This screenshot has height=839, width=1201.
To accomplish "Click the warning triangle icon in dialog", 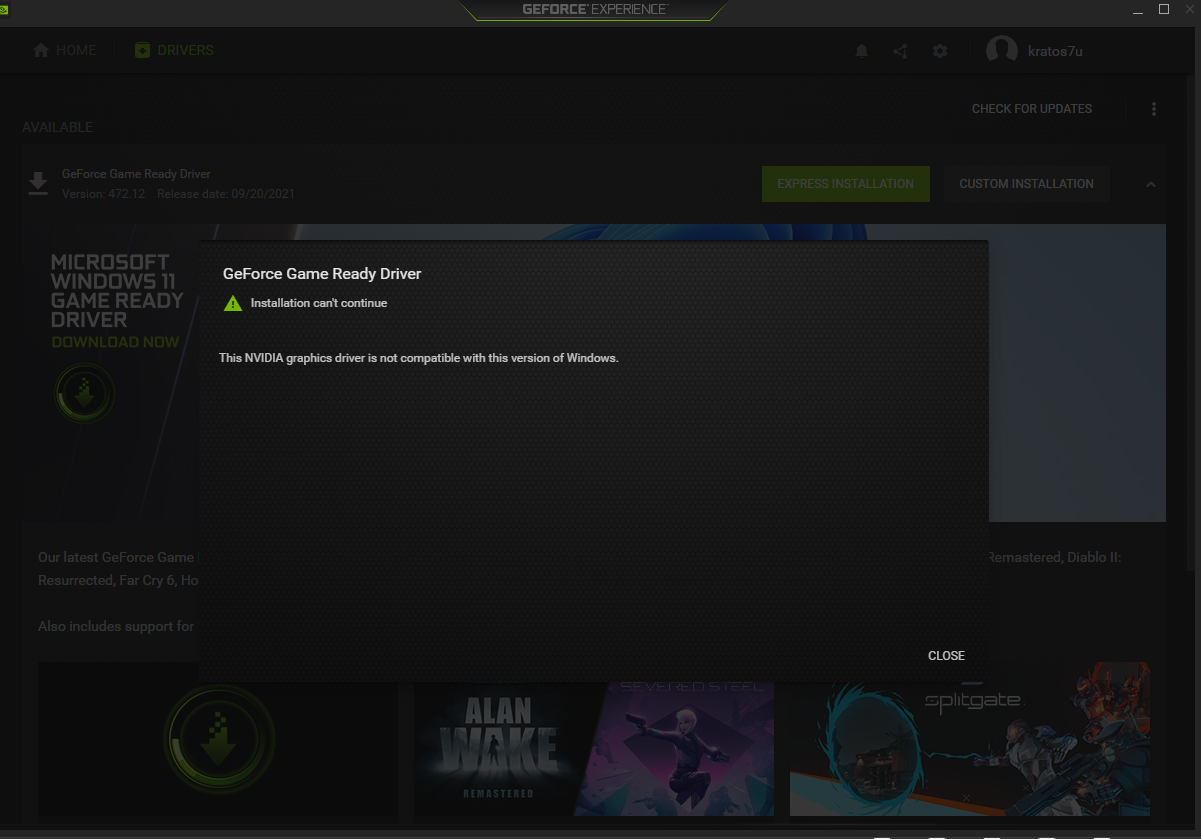I will [233, 303].
